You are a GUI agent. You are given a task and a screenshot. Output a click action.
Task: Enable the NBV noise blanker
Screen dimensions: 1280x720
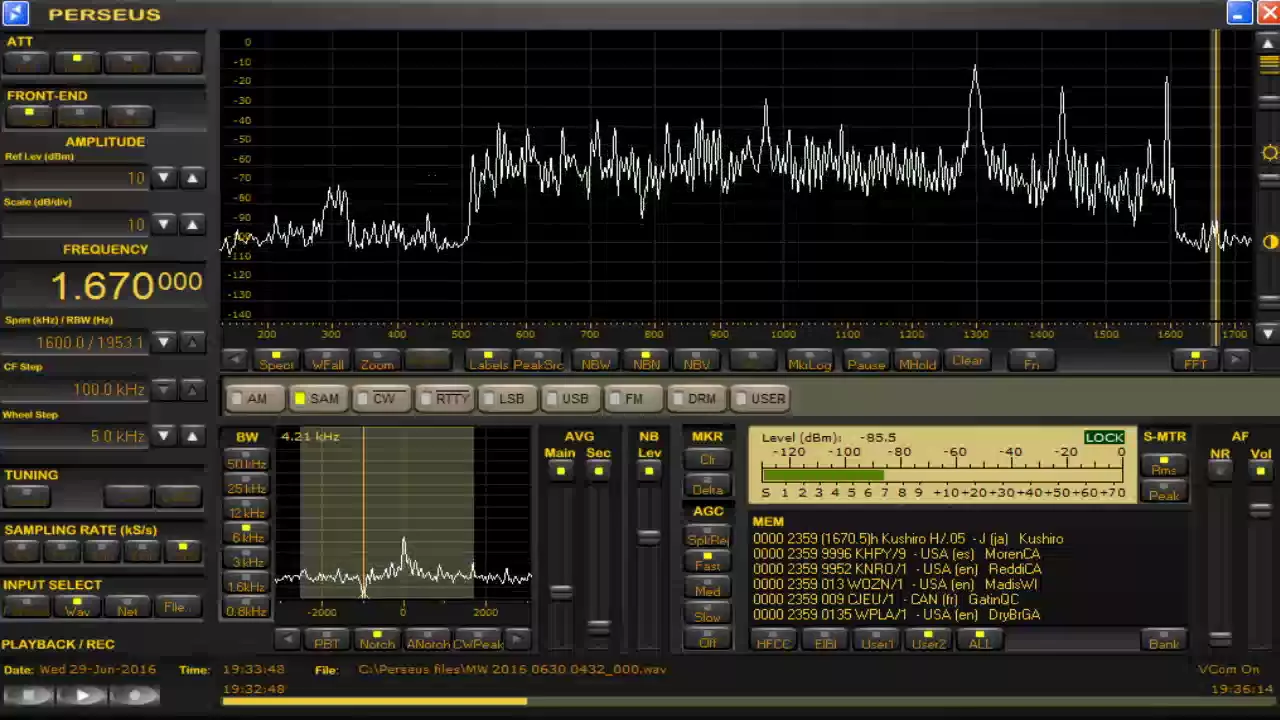point(696,361)
